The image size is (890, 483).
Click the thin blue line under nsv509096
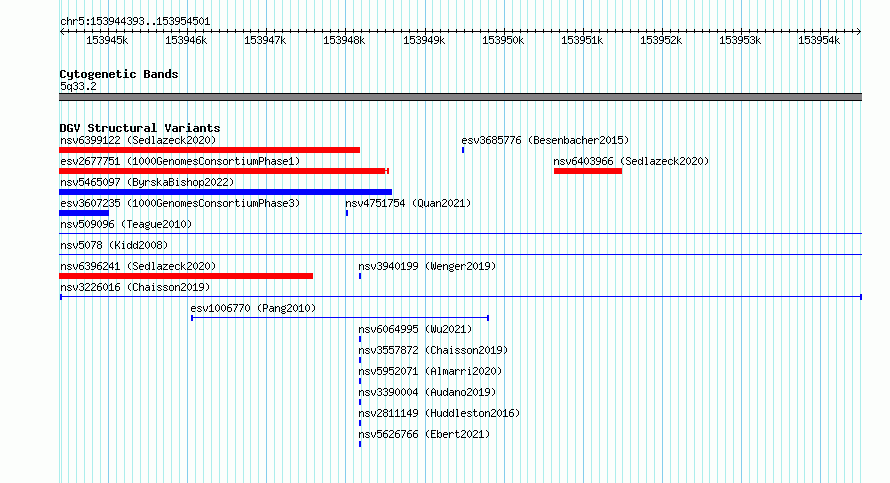click(x=460, y=233)
